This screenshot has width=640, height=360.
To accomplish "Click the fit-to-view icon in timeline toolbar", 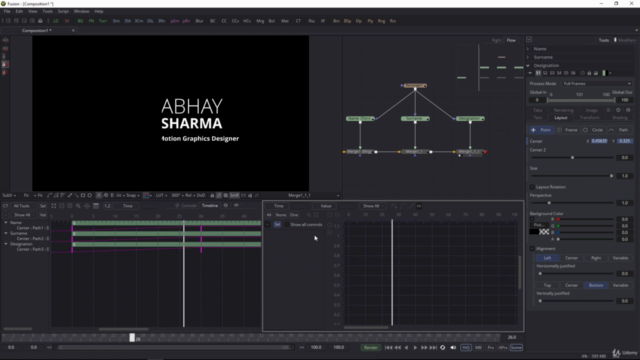I will click(x=53, y=206).
